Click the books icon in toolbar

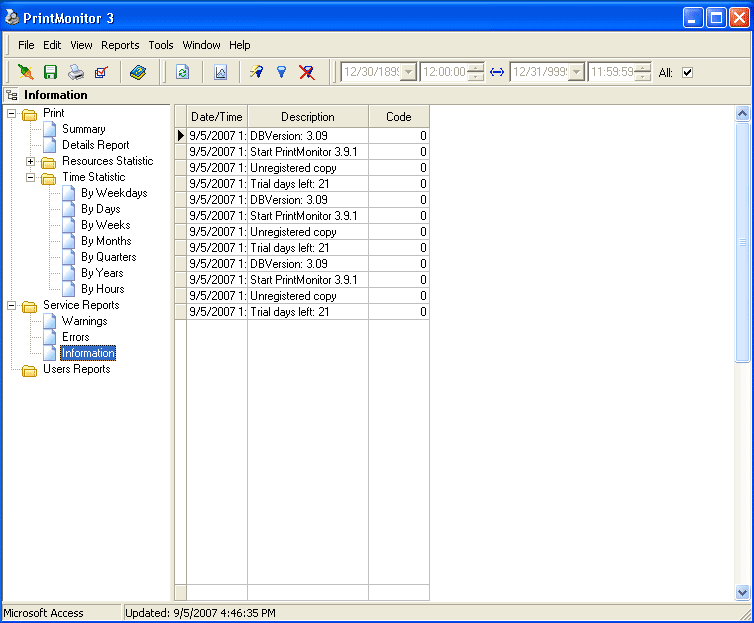[138, 72]
